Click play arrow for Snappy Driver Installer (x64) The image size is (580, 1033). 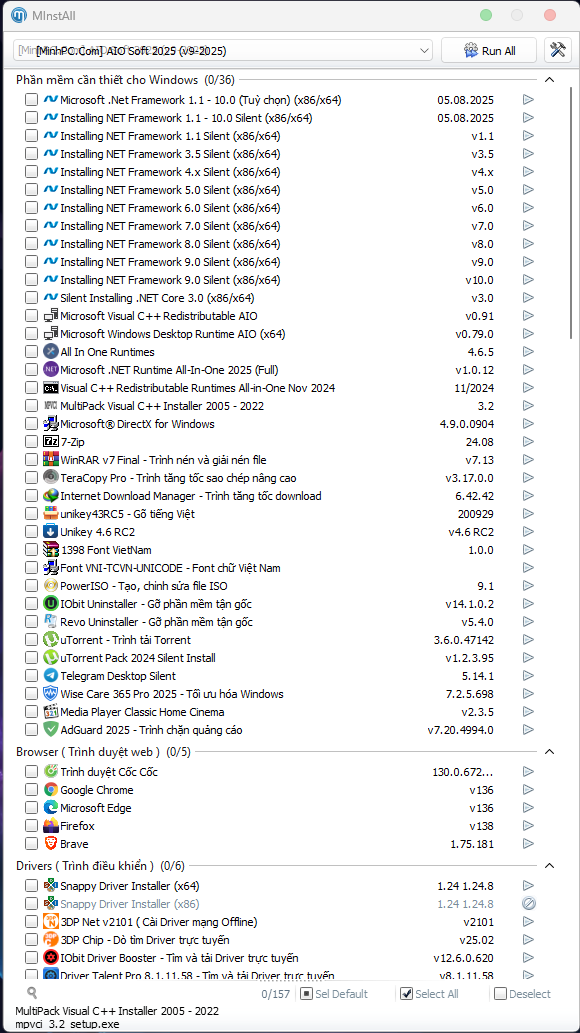tap(528, 885)
